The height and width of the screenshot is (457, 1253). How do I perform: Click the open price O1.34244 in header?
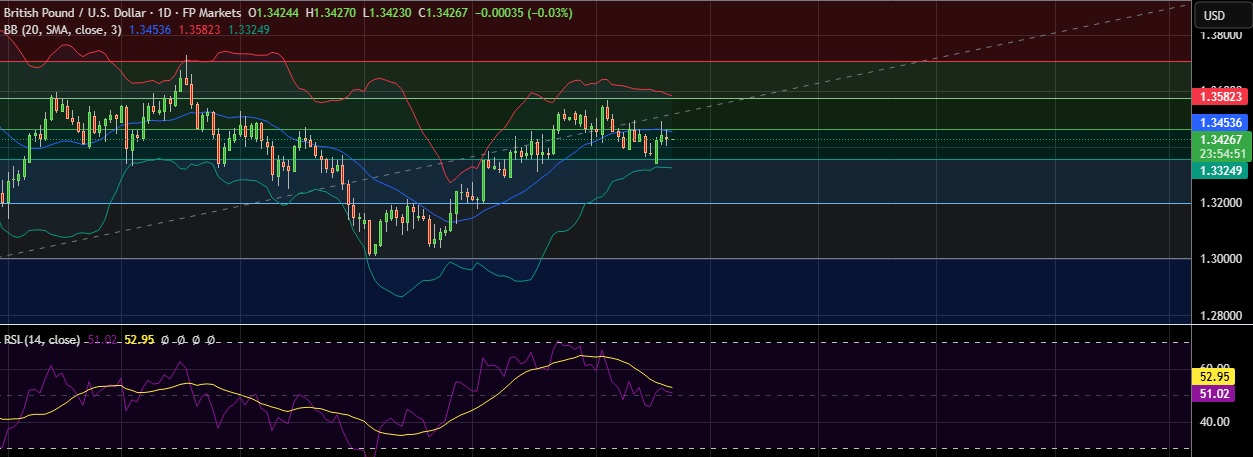274,12
